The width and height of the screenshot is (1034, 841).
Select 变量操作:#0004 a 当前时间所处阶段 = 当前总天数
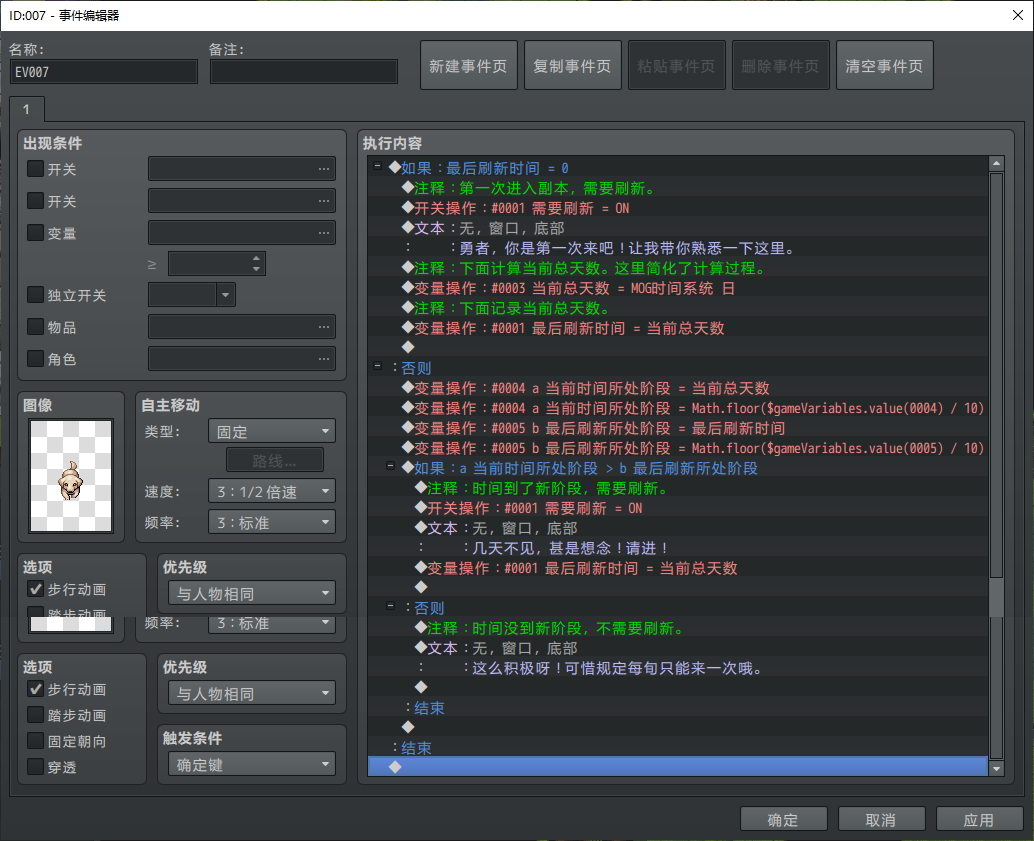(x=678, y=388)
